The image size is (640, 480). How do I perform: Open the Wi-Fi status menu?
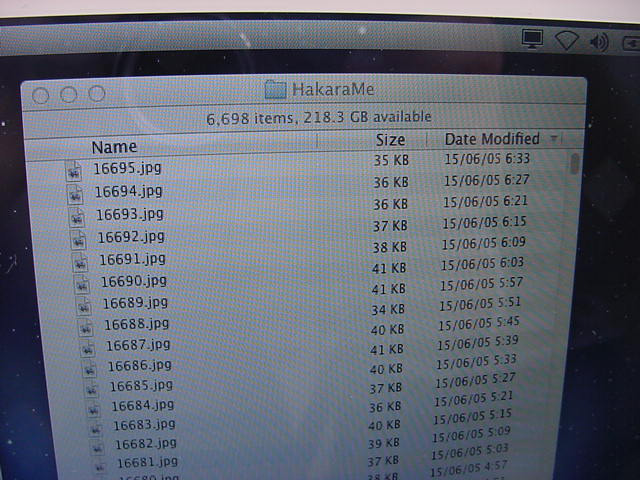567,40
